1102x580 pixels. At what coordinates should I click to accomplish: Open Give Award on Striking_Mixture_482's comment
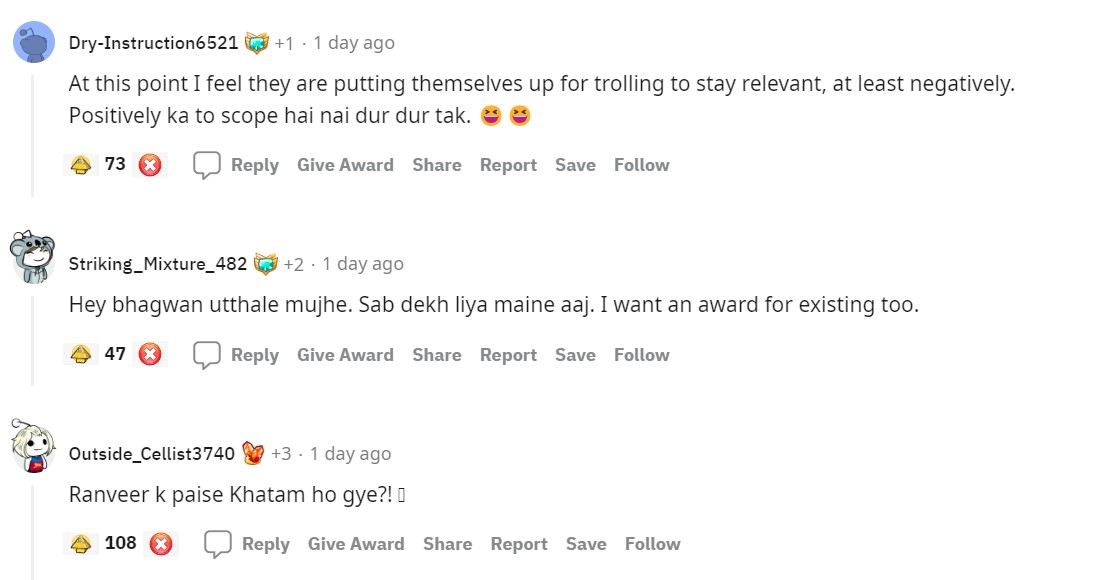pyautogui.click(x=345, y=354)
